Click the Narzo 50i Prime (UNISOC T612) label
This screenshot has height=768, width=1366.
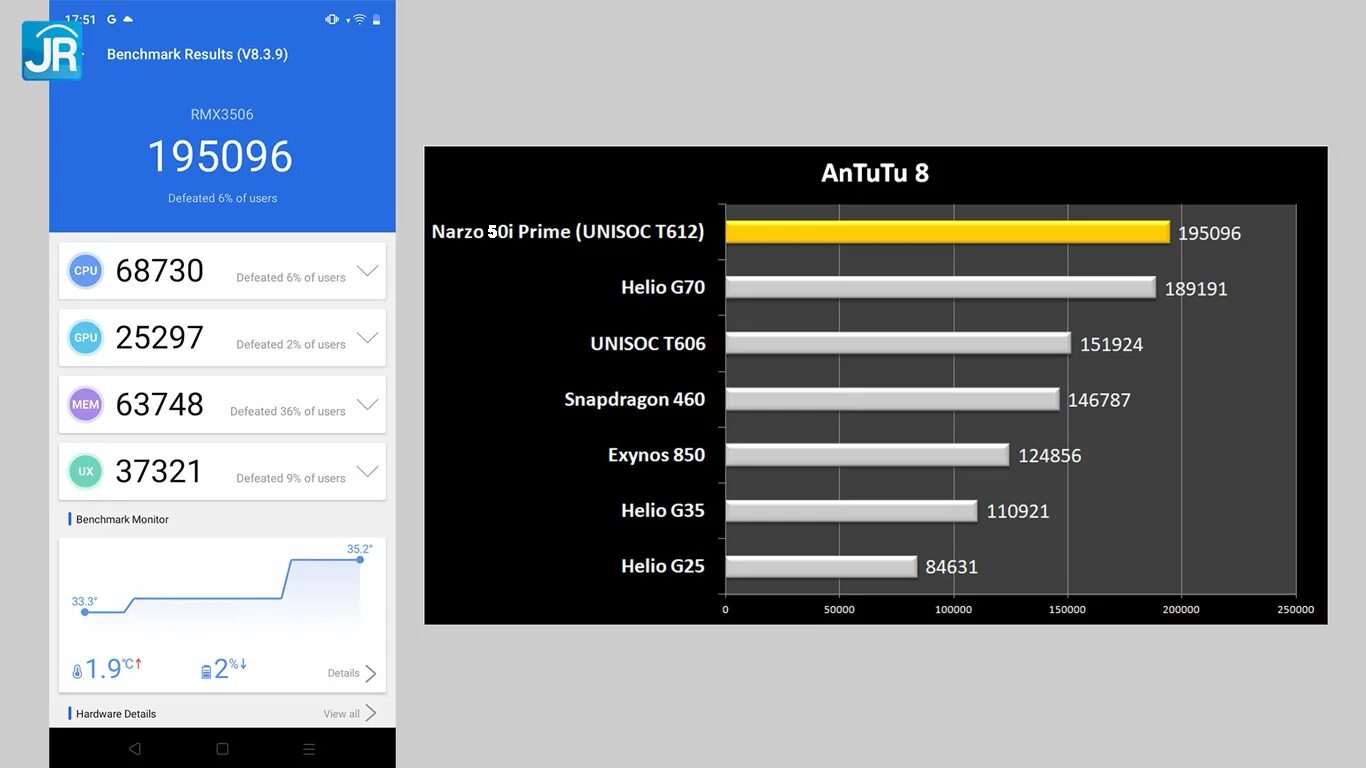568,232
